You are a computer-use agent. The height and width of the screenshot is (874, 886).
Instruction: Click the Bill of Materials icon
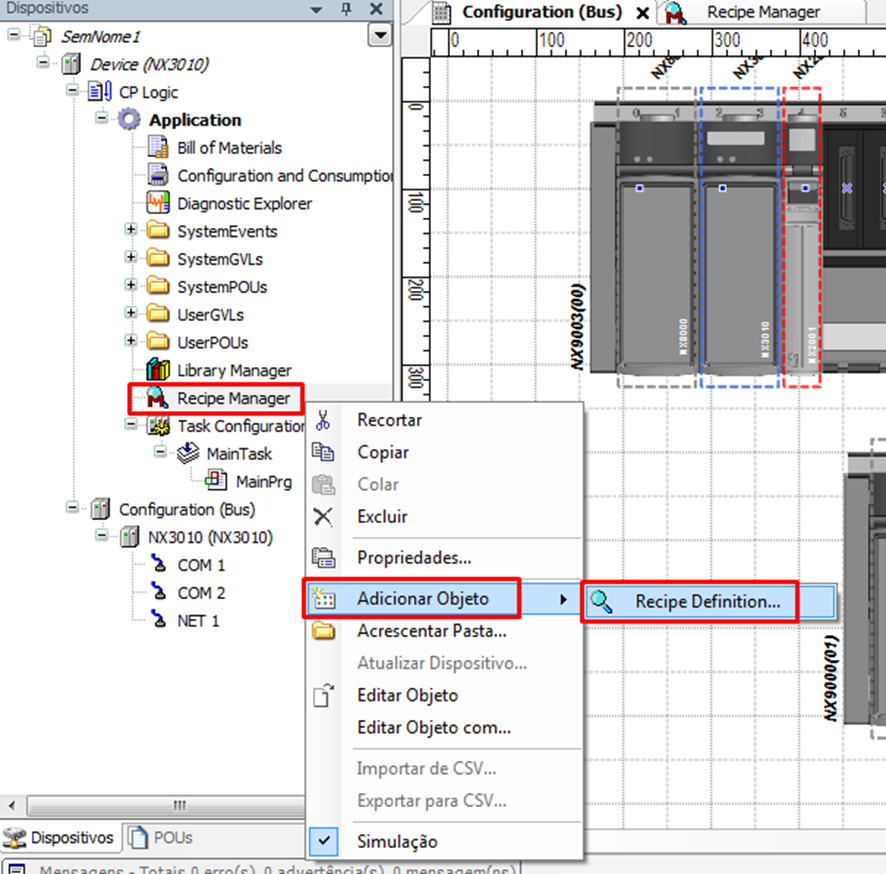[x=158, y=148]
